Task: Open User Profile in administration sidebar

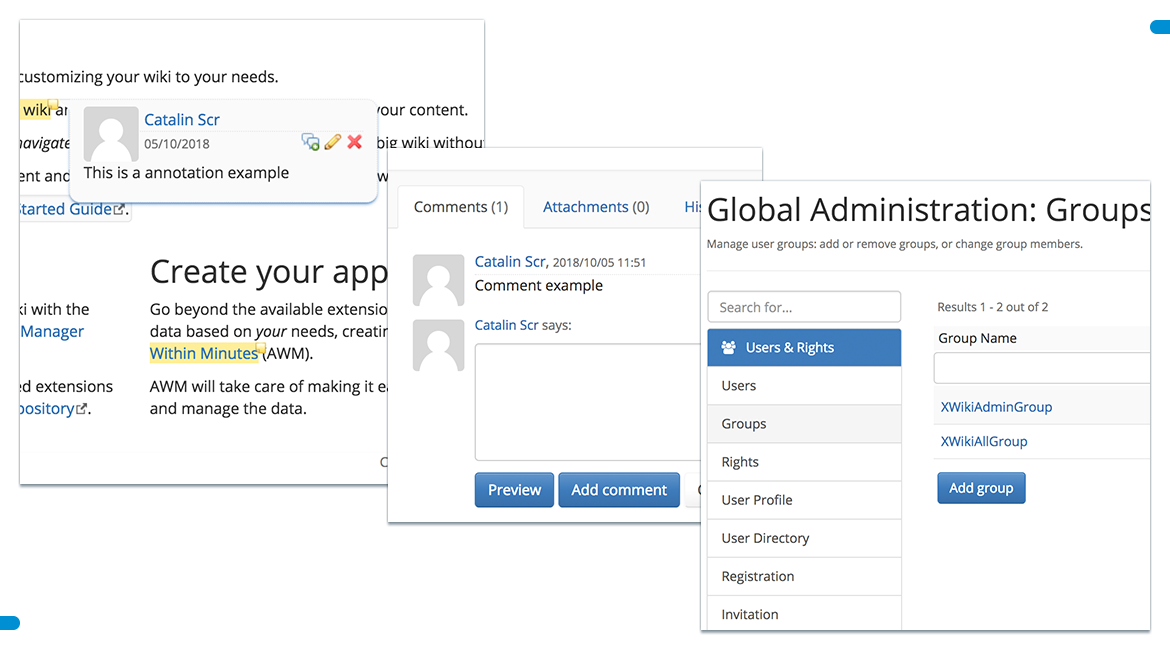Action: coord(804,500)
